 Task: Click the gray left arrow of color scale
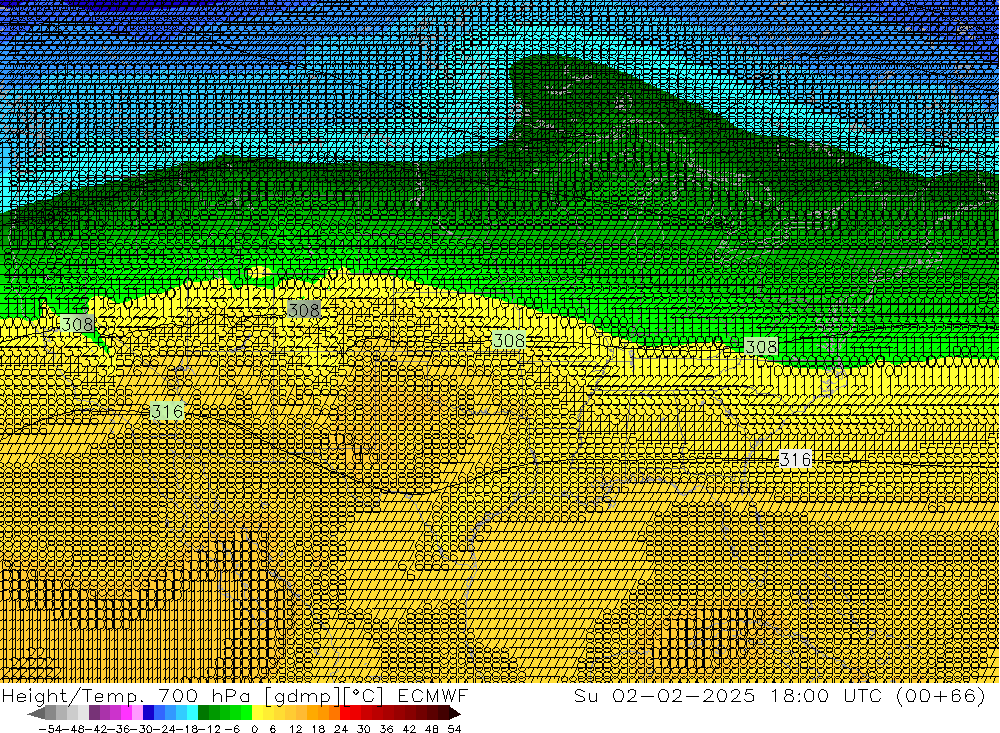36,713
